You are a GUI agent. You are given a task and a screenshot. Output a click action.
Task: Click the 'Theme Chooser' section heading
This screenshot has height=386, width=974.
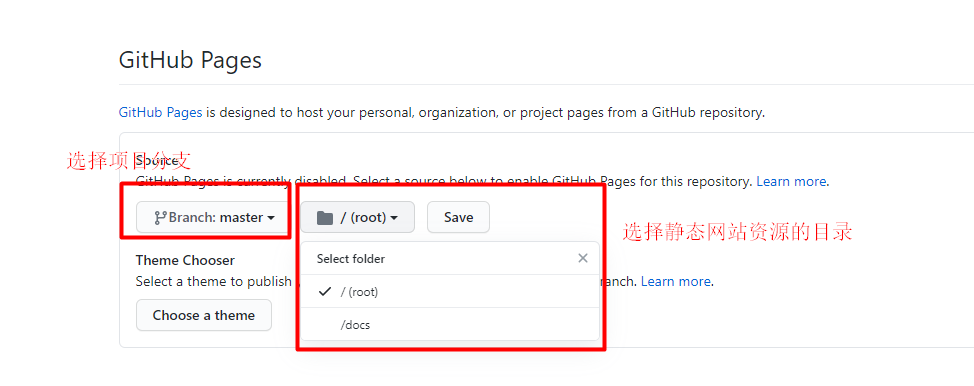click(185, 260)
